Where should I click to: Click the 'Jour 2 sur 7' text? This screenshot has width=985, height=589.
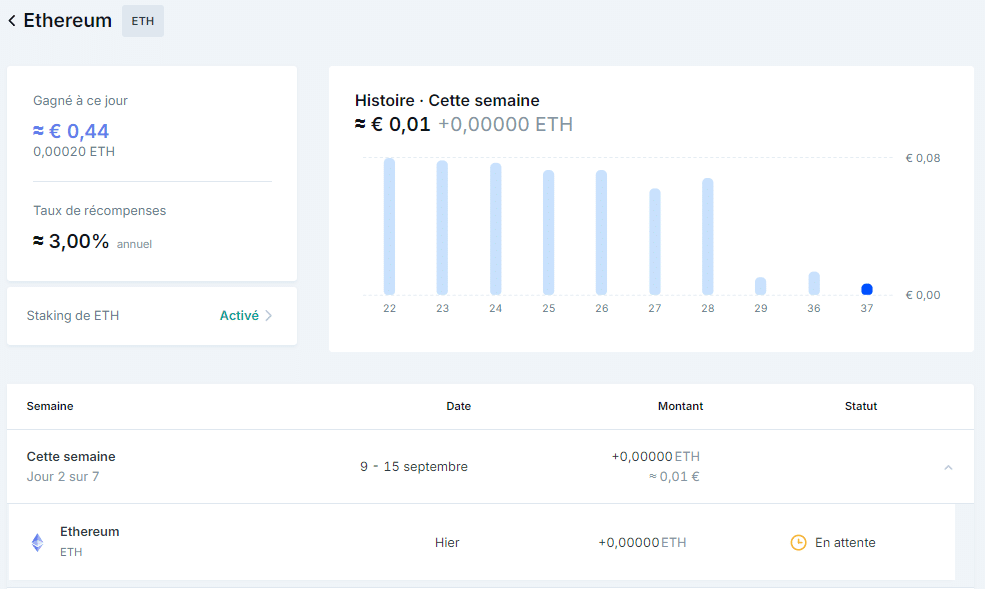[63, 477]
